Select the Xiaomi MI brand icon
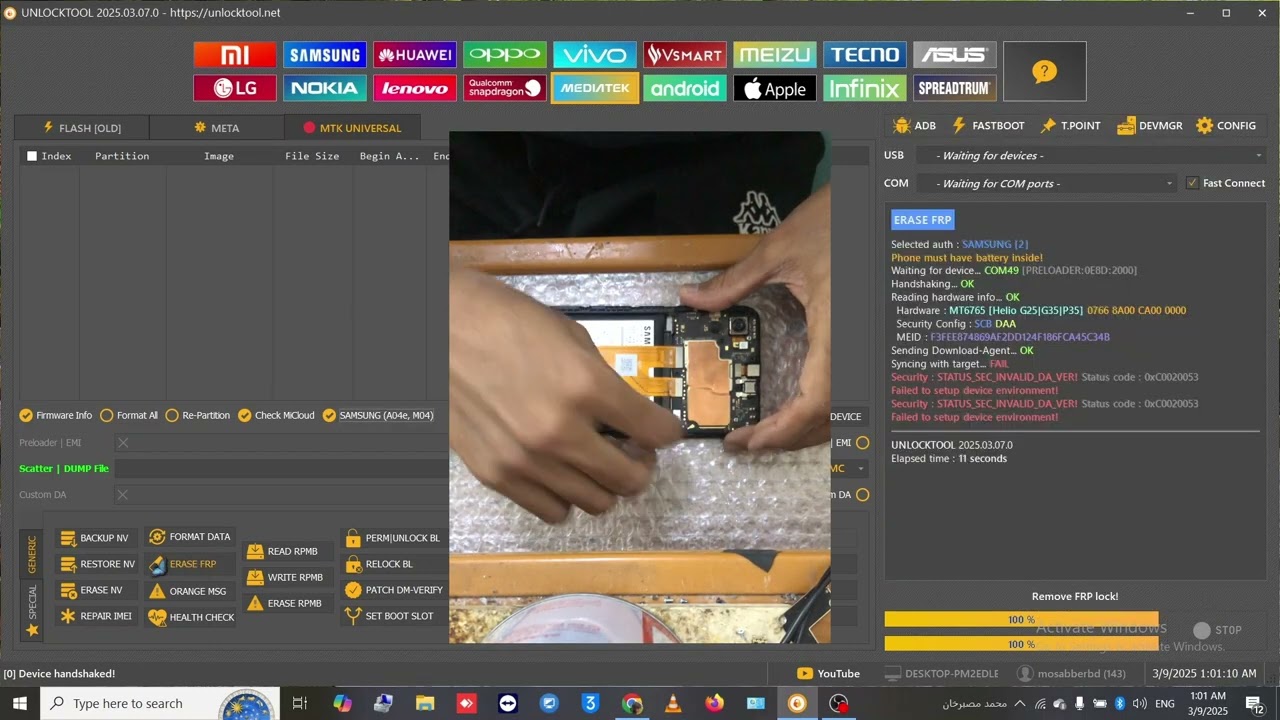 click(x=235, y=55)
